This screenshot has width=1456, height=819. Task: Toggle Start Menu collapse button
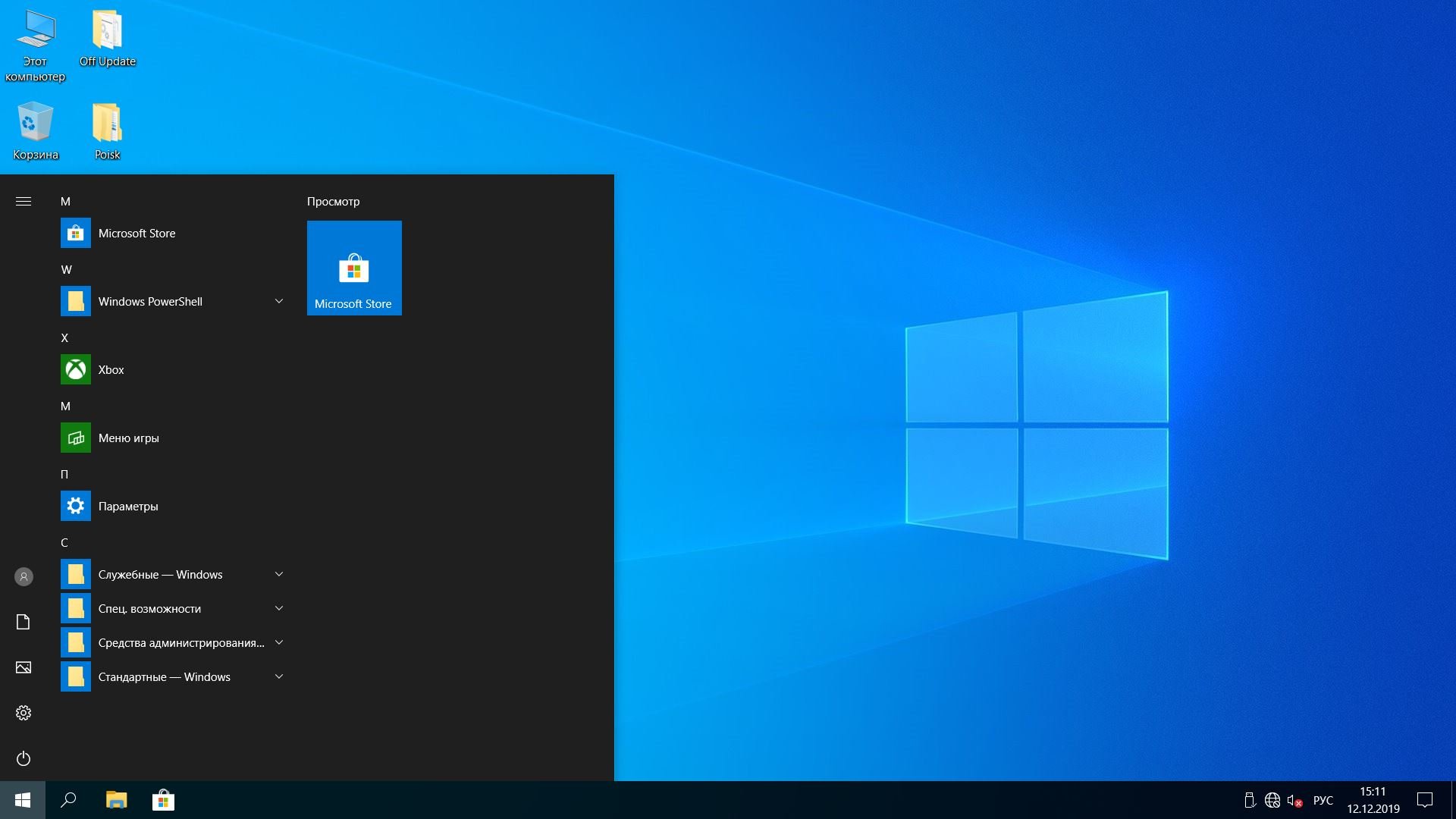pyautogui.click(x=23, y=201)
